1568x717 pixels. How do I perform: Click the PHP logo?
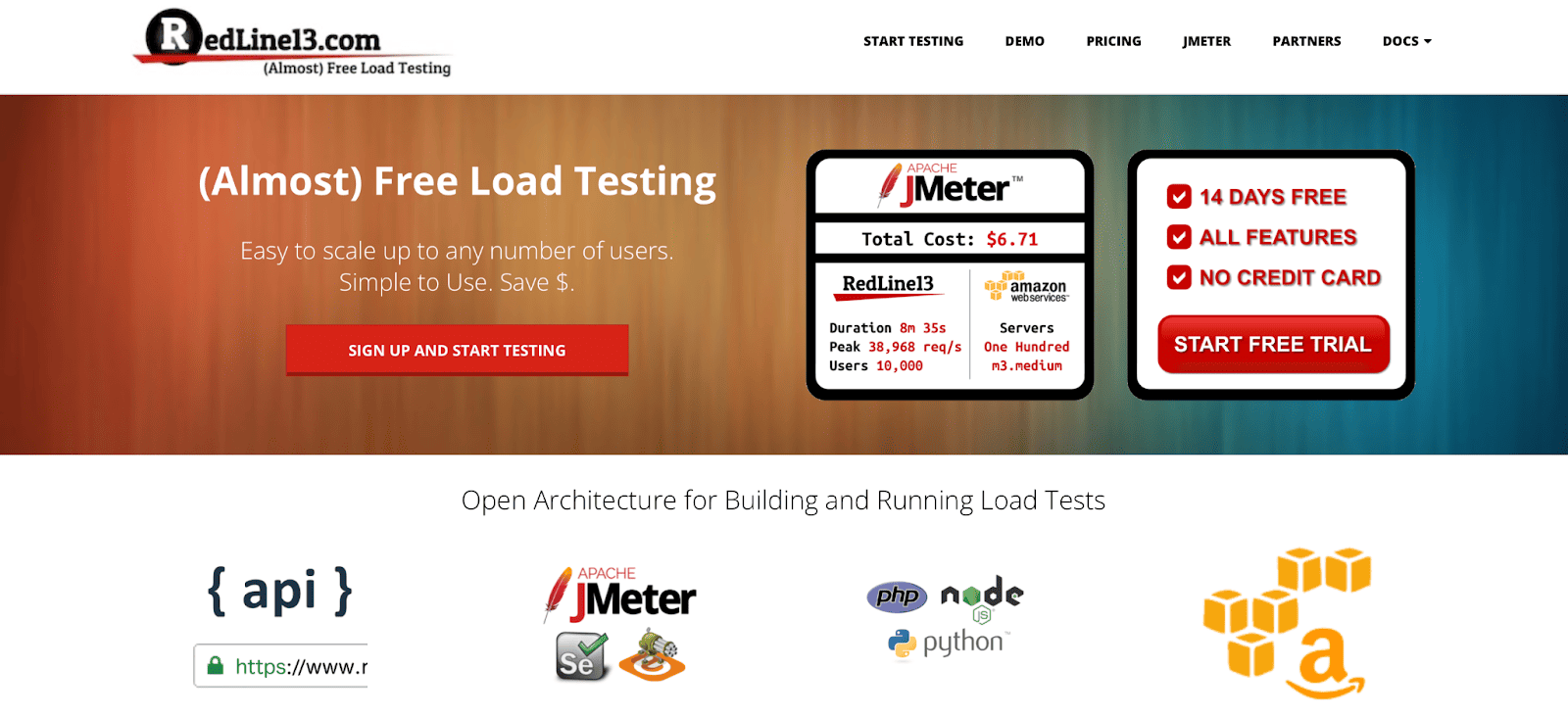tap(897, 596)
